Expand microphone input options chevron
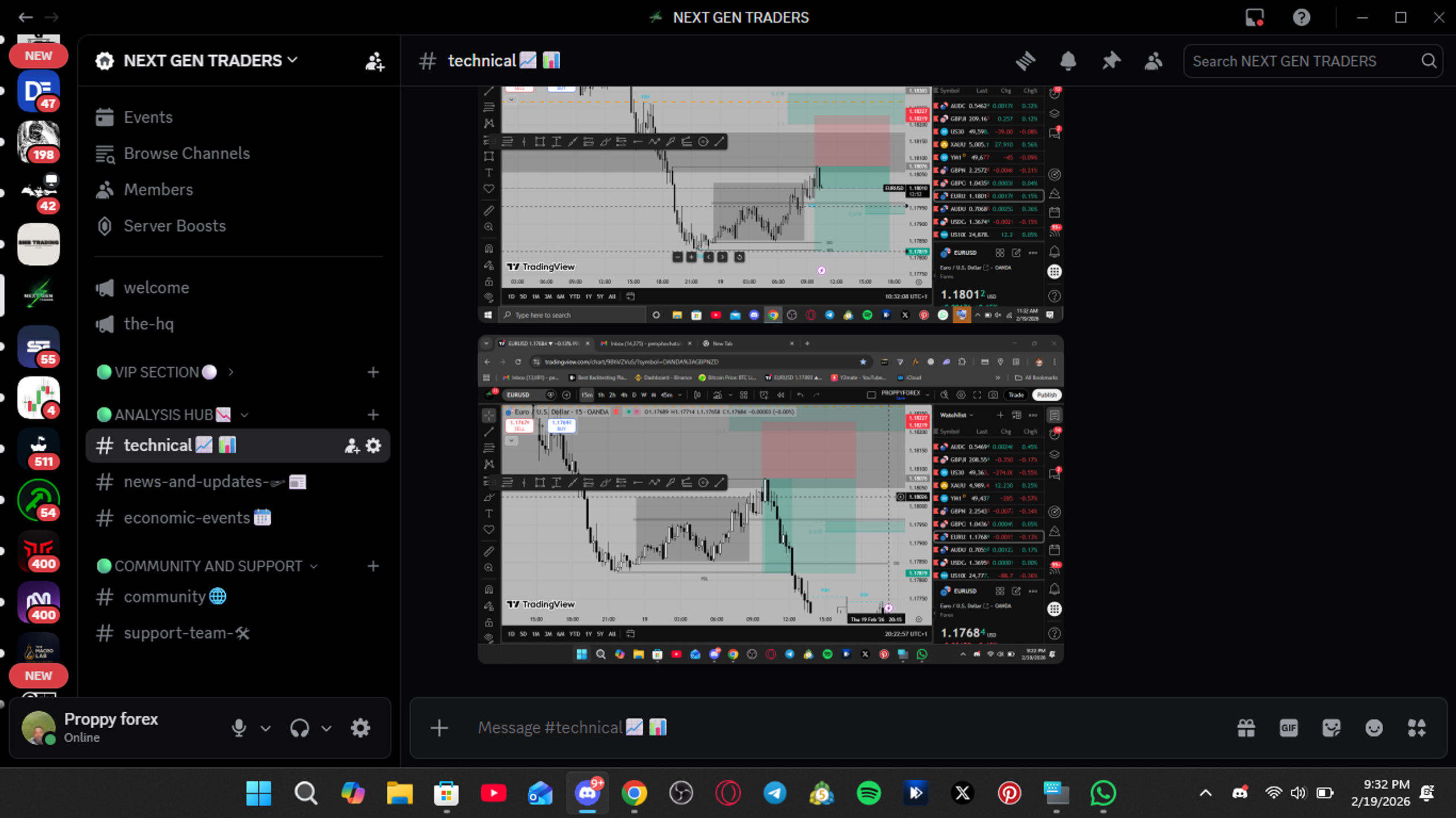Viewport: 1456px width, 818px height. 266,728
